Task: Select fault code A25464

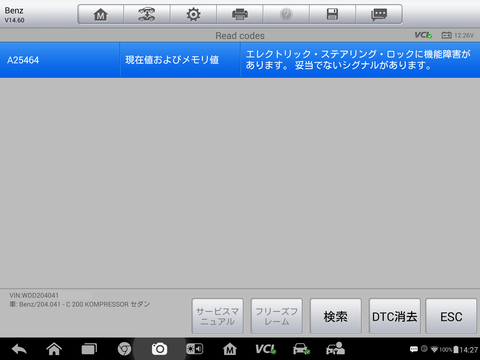Action: click(60, 60)
